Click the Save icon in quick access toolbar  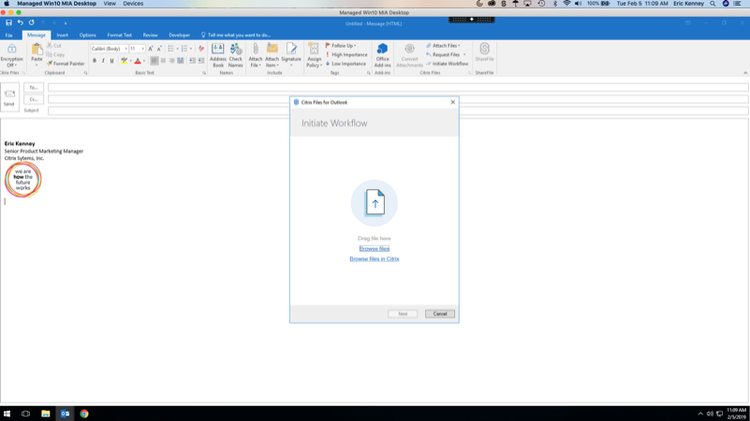9,22
